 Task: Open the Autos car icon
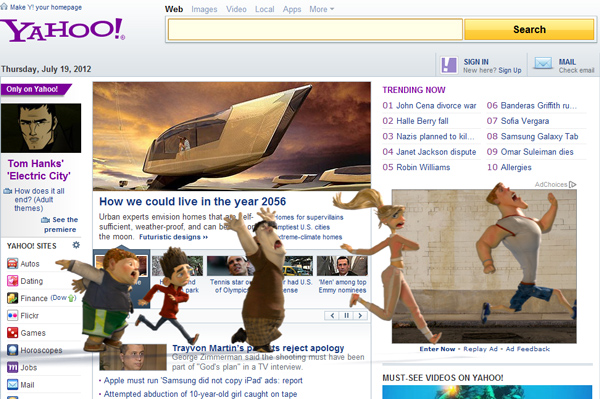pos(12,264)
